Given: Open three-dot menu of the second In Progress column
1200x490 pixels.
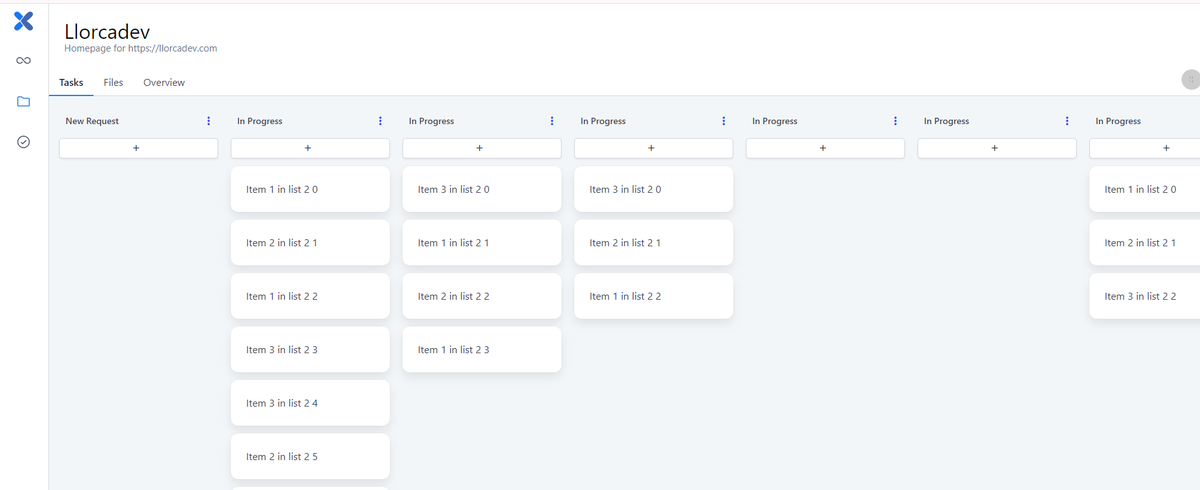Looking at the screenshot, I should [552, 121].
